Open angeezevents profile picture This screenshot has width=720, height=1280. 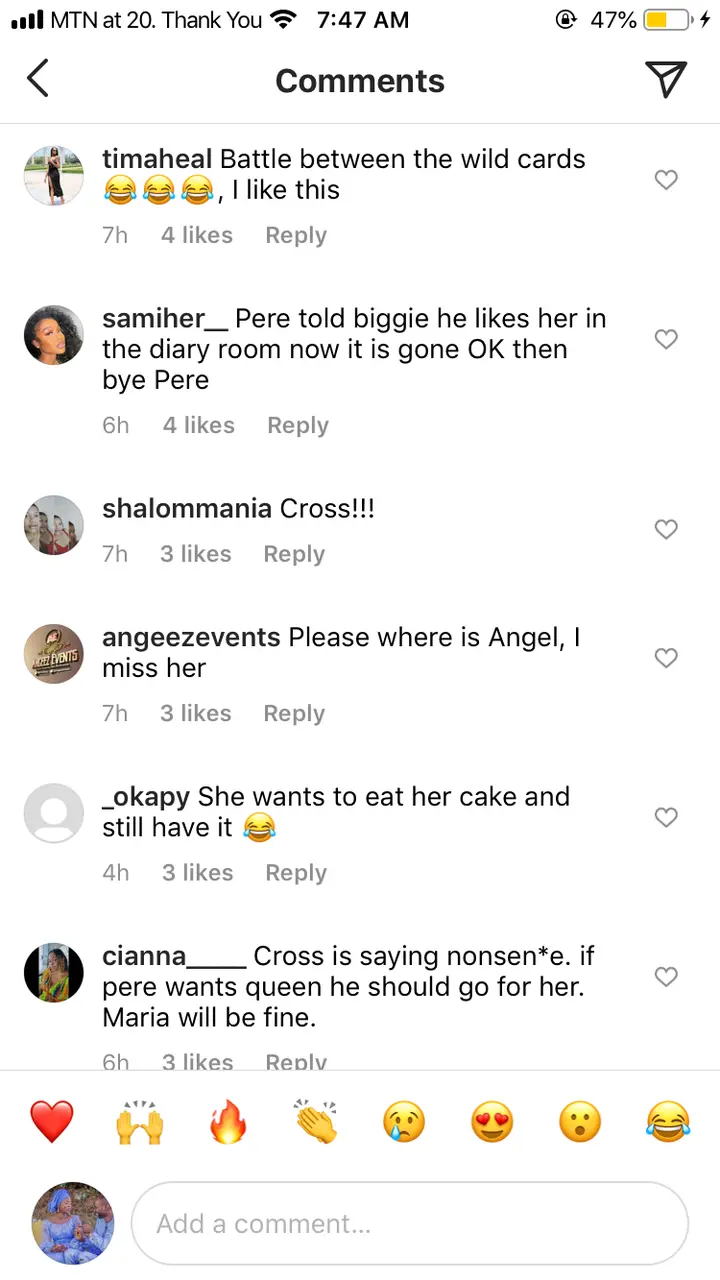click(x=54, y=654)
